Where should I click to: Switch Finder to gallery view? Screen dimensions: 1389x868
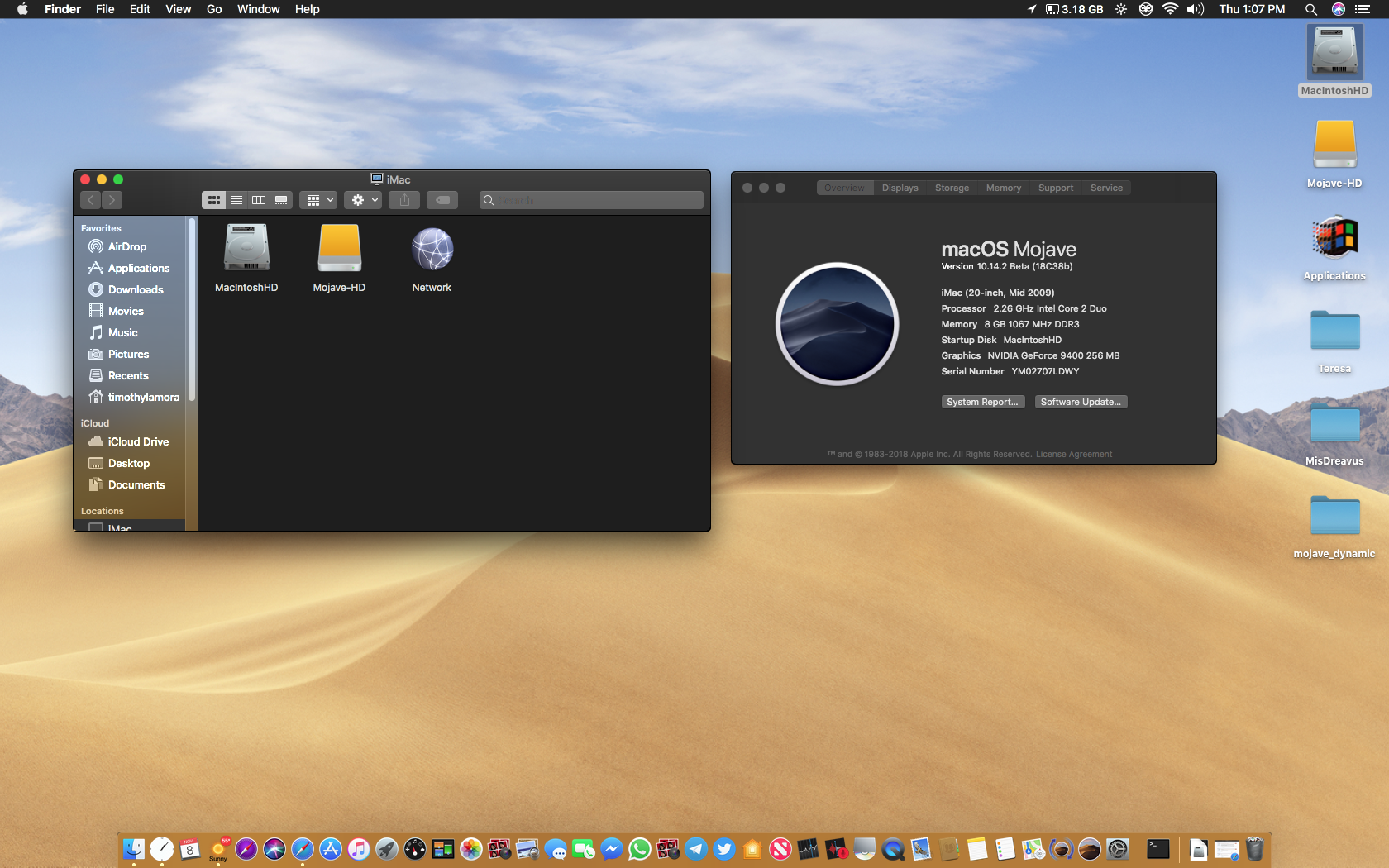click(x=281, y=200)
